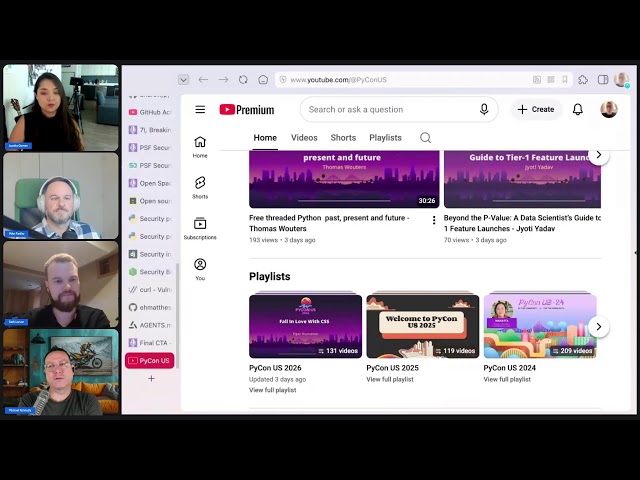This screenshot has height=480, width=640.
Task: Click the browser address bar URL
Action: pos(339,80)
